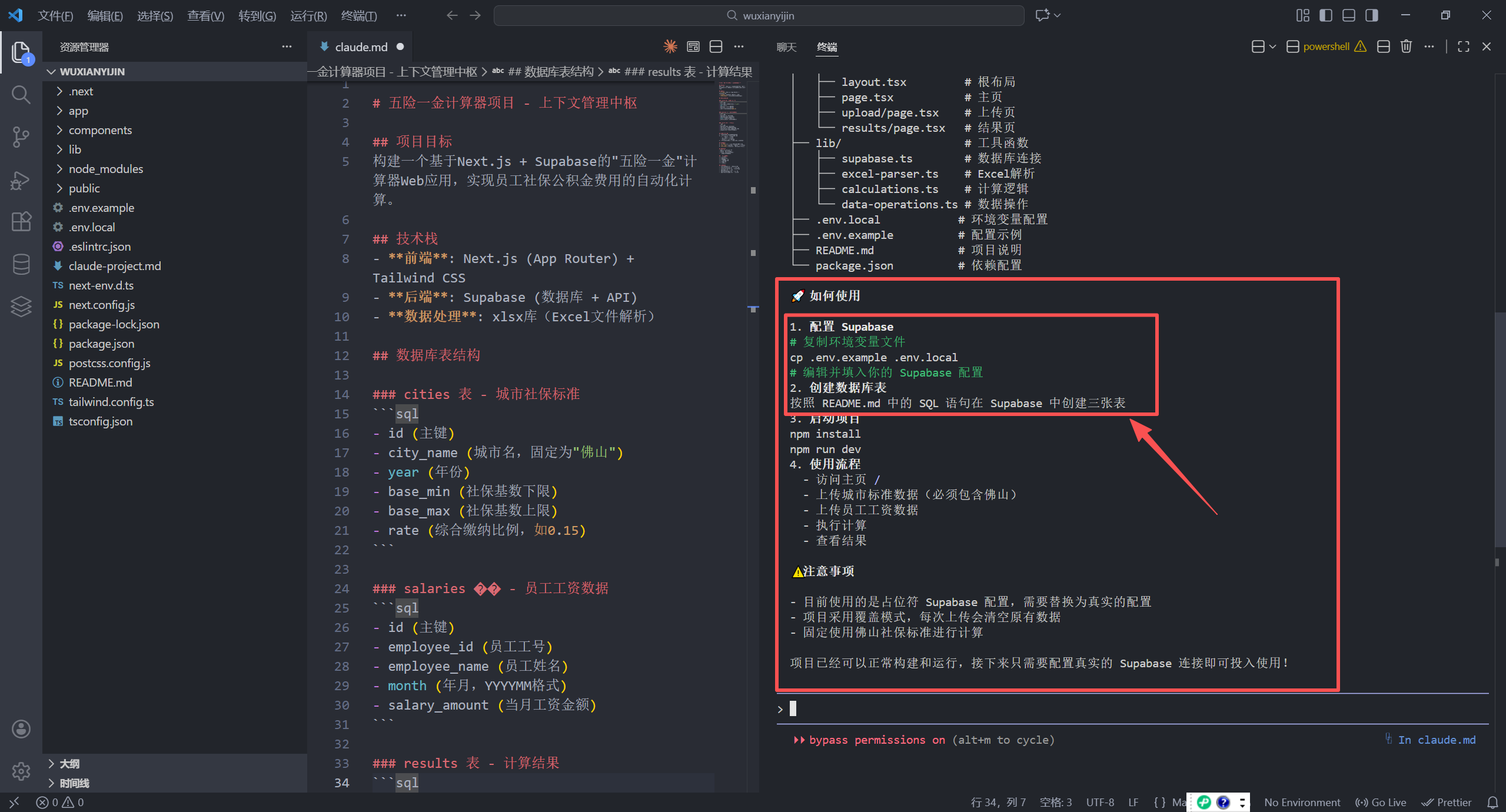Switch to the 聊天 tab
The width and height of the screenshot is (1506, 812).
(786, 46)
